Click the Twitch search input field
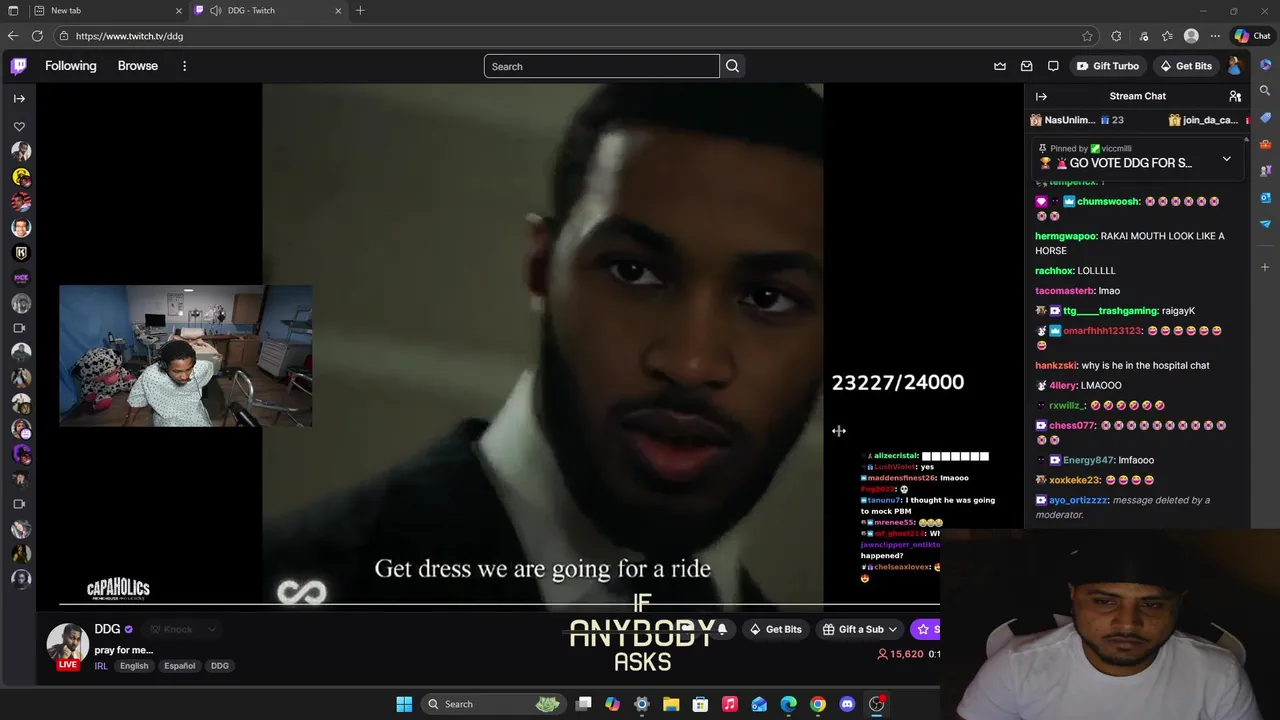Viewport: 1280px width, 720px height. (602, 66)
